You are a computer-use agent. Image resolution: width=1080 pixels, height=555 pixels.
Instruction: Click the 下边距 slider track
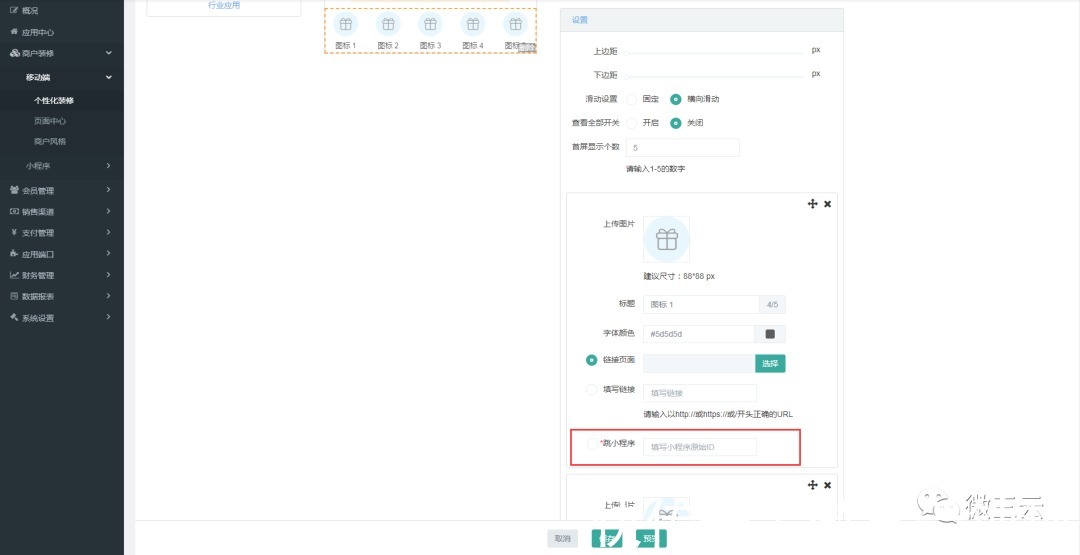(x=714, y=76)
